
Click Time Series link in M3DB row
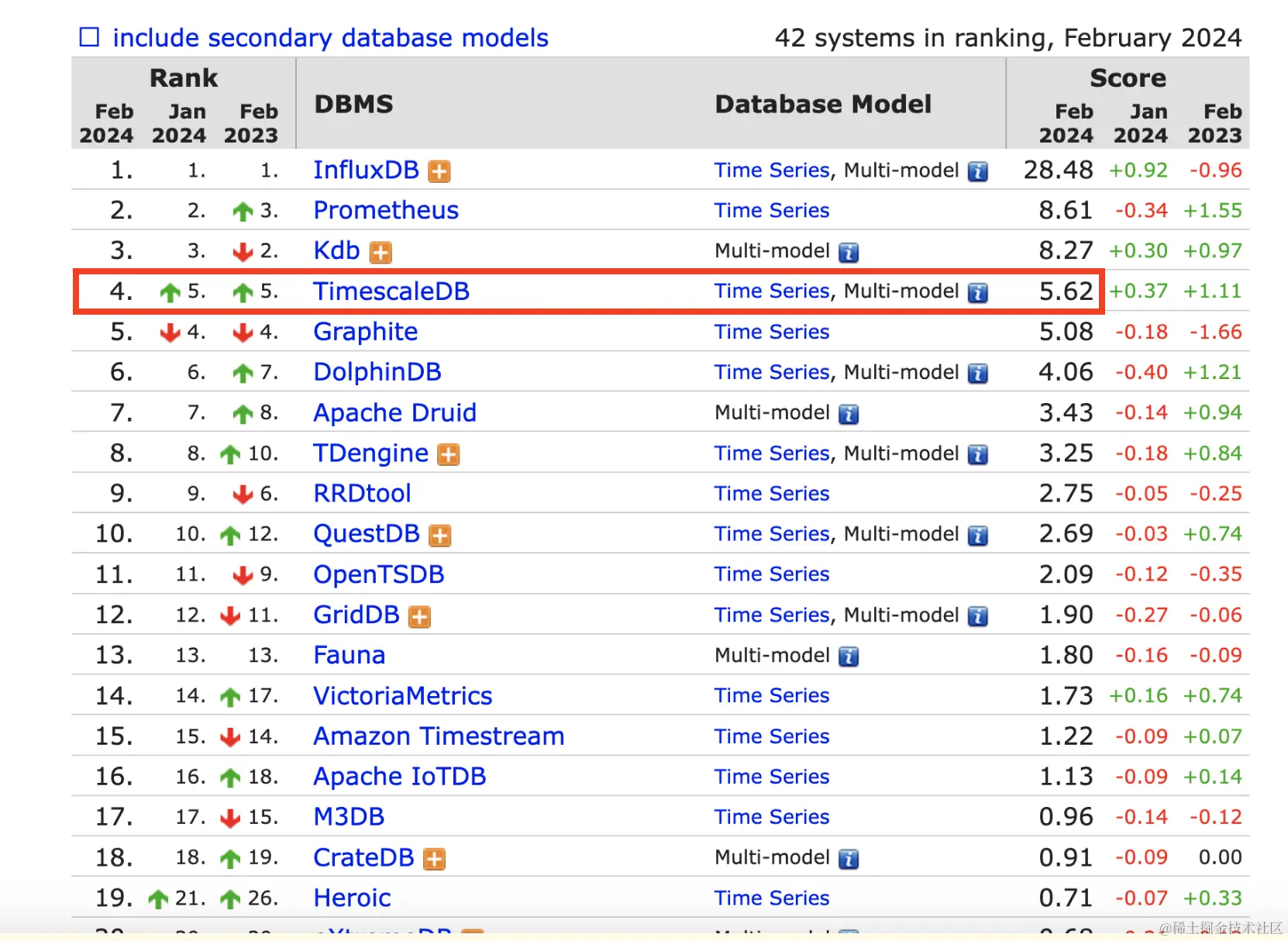point(772,816)
